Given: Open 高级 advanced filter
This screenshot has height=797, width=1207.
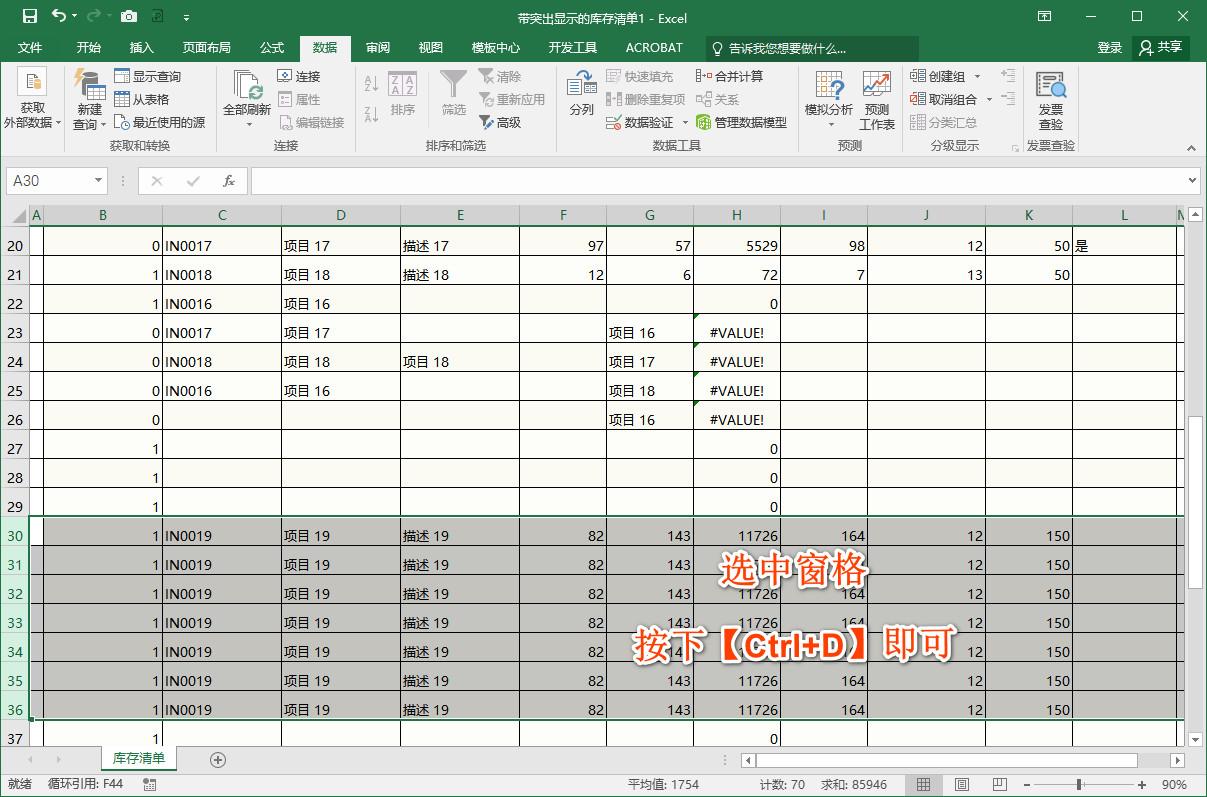Looking at the screenshot, I should point(500,122).
